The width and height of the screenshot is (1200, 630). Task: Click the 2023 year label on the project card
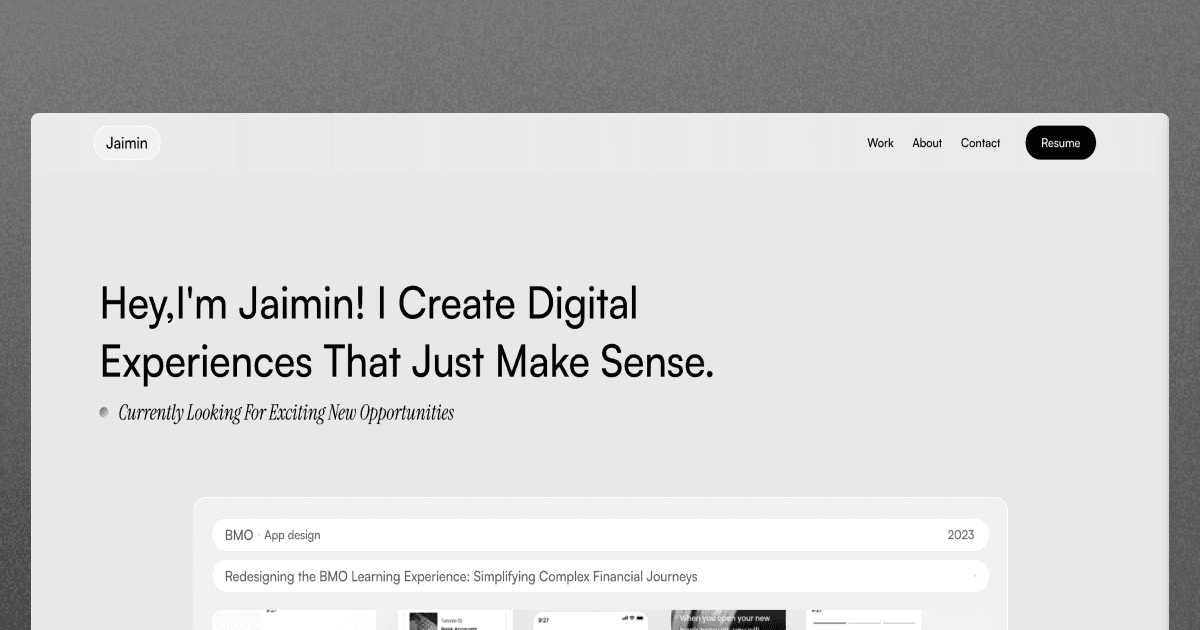click(960, 535)
